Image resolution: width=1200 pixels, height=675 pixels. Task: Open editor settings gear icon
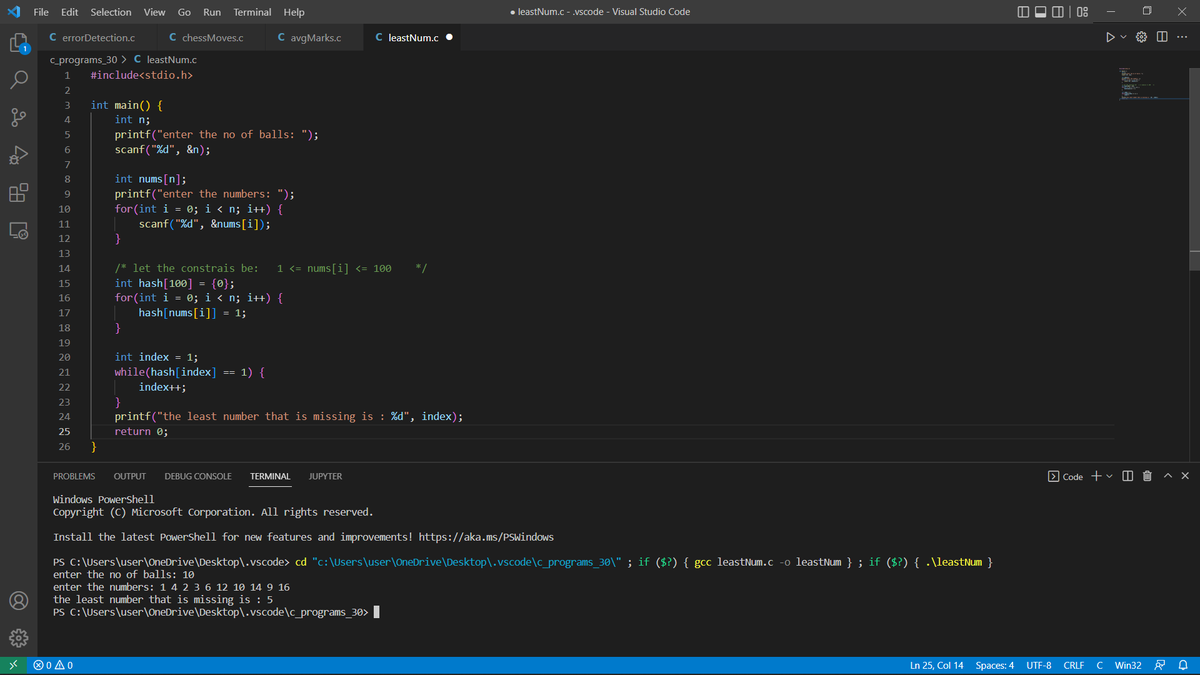(1143, 38)
